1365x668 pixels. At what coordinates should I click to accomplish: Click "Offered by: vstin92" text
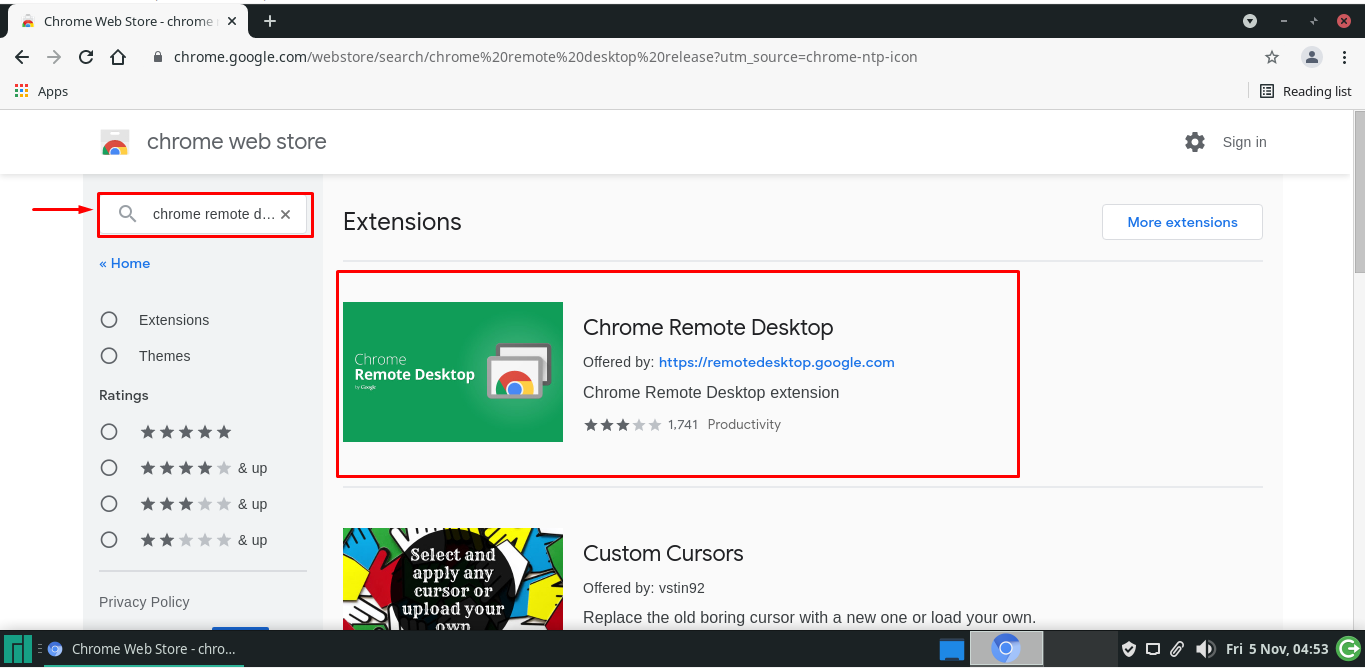tap(644, 588)
